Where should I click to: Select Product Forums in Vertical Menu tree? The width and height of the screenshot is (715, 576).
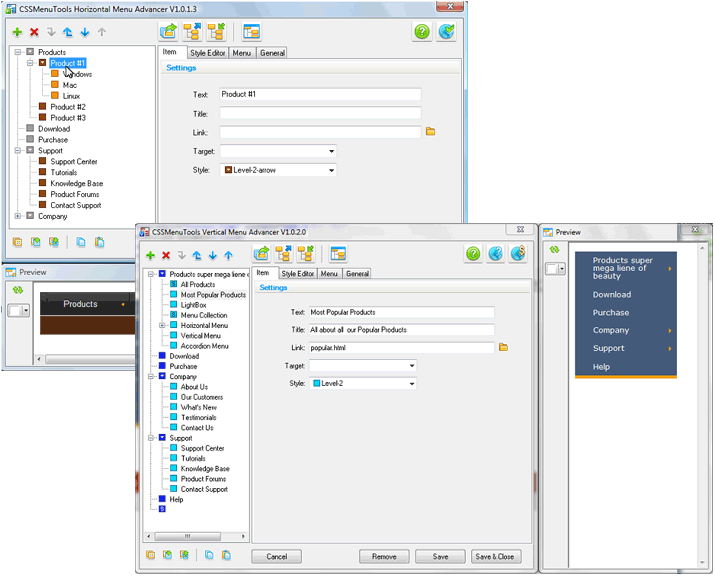[x=203, y=479]
